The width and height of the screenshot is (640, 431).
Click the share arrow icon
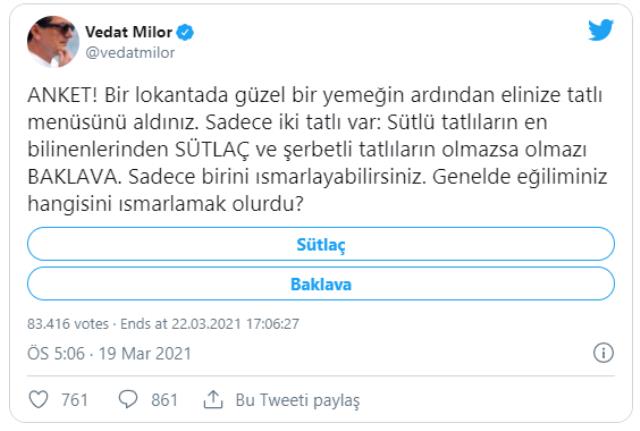tap(212, 400)
